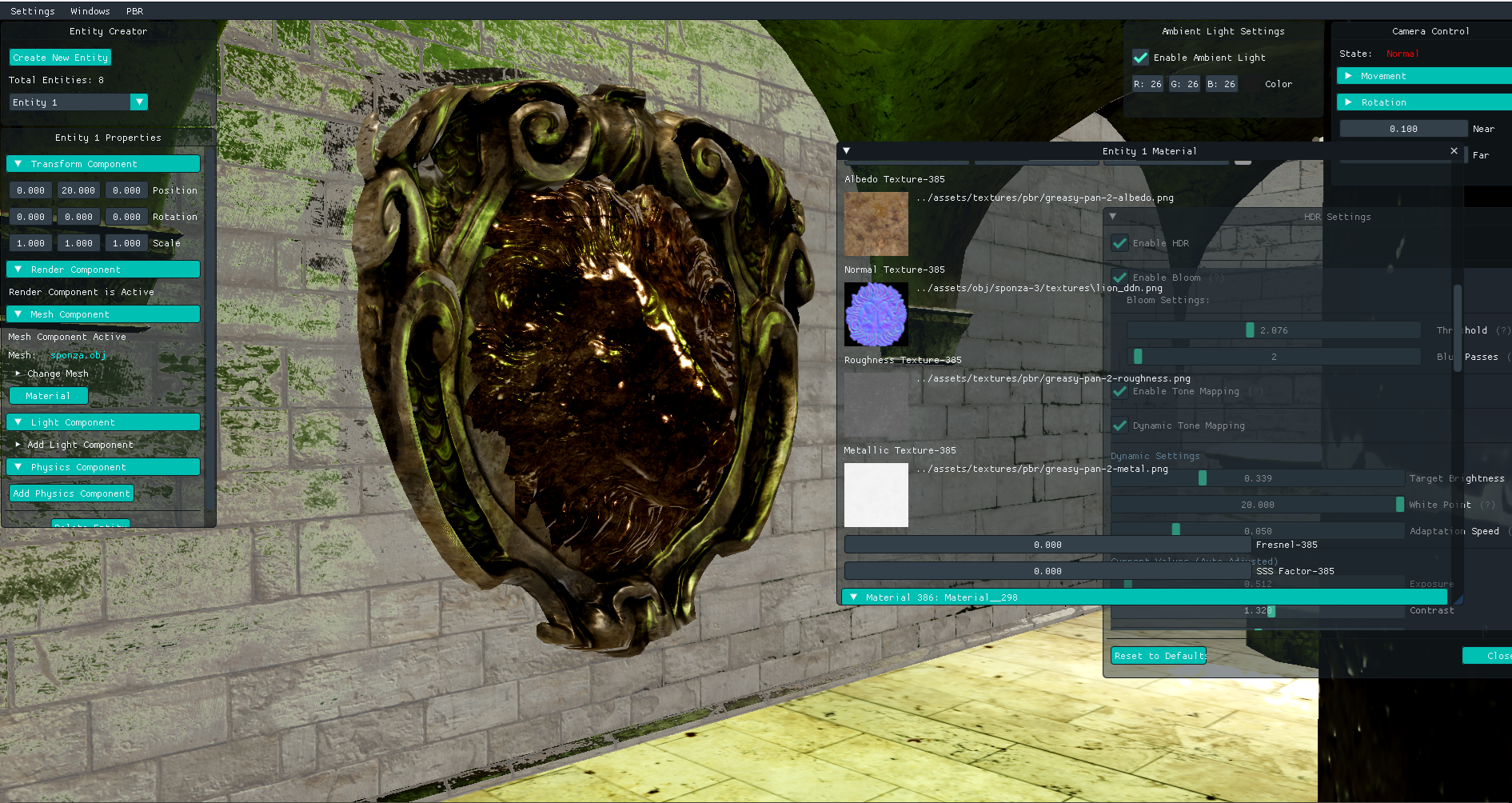Select the lion_ddn.png normal texture path
1512x803 pixels.
click(1039, 288)
